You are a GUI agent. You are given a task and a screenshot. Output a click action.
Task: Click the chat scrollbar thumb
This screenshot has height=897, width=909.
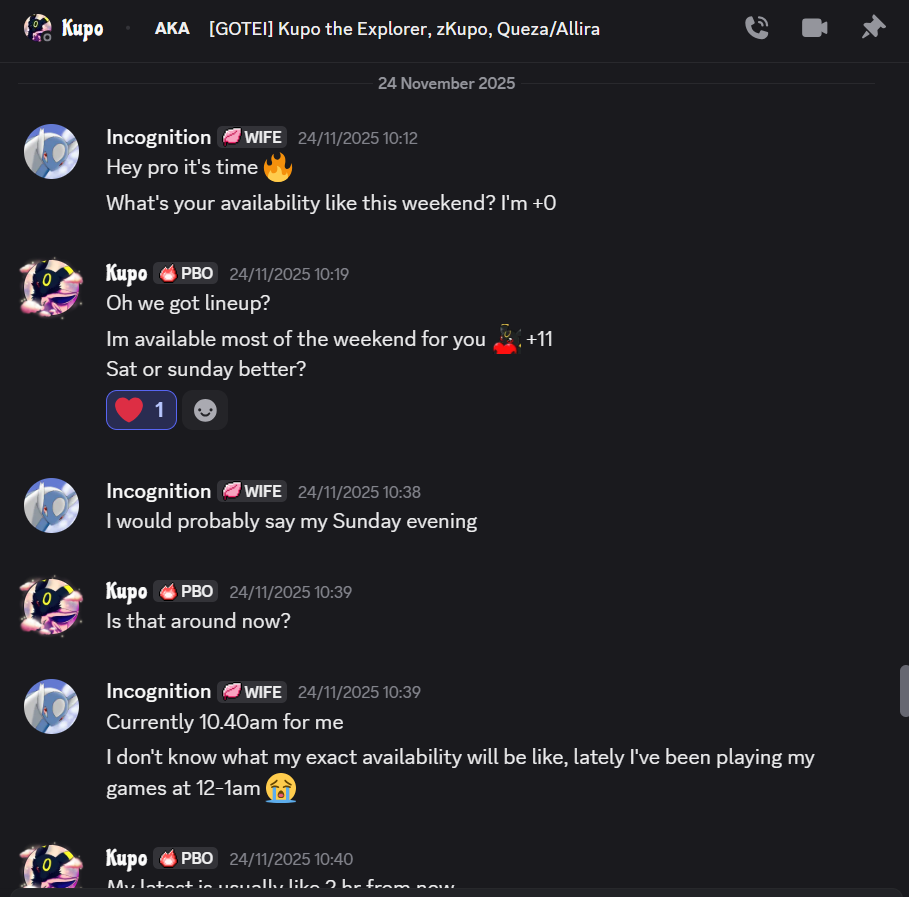click(x=904, y=690)
